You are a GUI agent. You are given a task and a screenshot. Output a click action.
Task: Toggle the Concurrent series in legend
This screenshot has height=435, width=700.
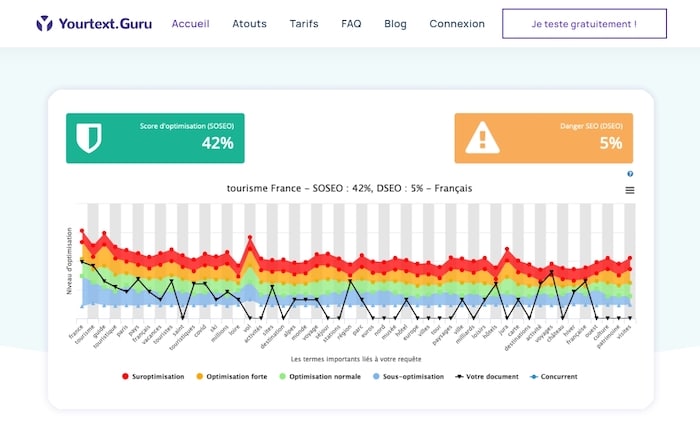[556, 377]
